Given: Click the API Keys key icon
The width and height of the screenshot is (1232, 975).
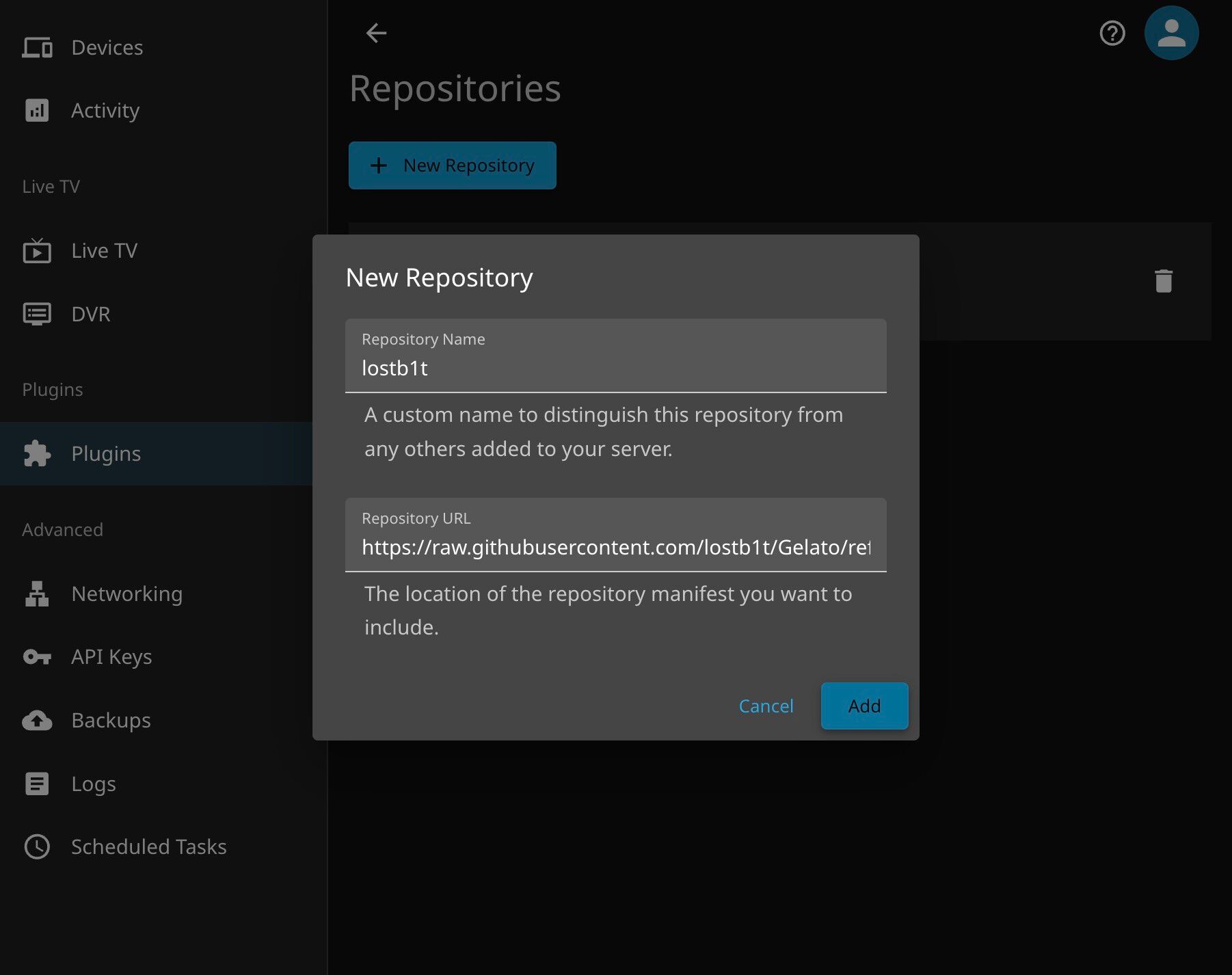Looking at the screenshot, I should click(37, 657).
